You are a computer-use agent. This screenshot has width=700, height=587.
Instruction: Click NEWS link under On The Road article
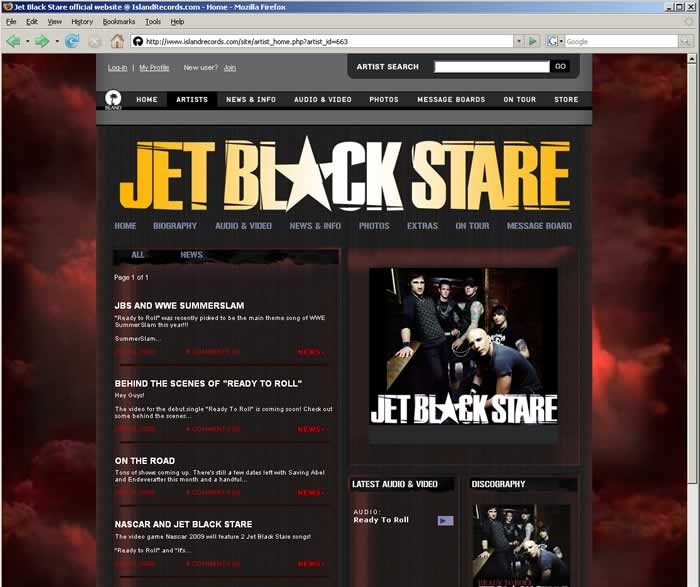tap(310, 493)
